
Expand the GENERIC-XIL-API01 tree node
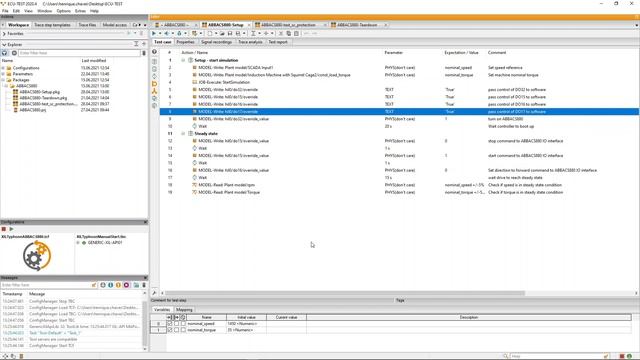[x=78, y=243]
